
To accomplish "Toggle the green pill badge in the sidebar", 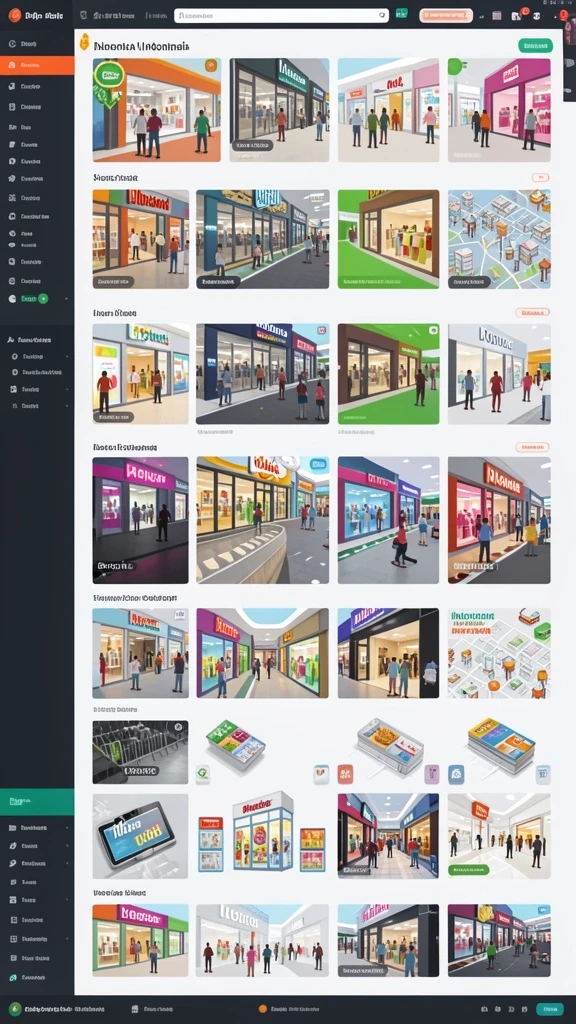I will tap(43, 298).
